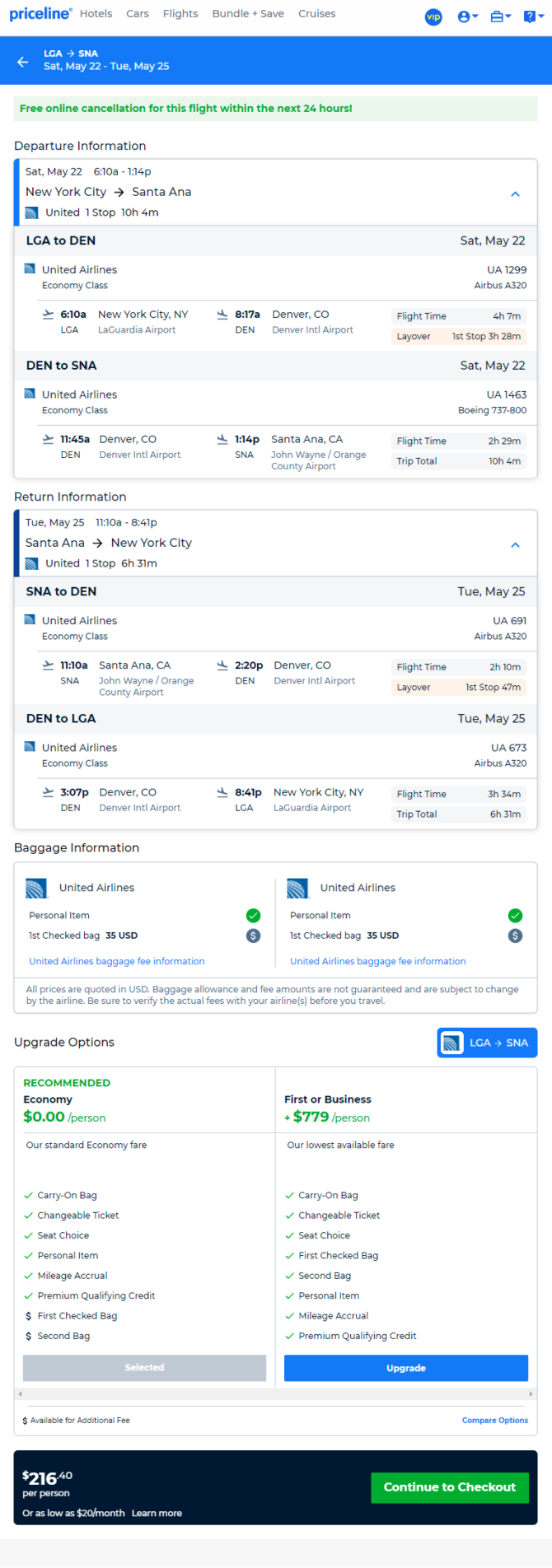Click United logo in departure summary
Image resolution: width=552 pixels, height=1568 pixels.
pyautogui.click(x=32, y=212)
